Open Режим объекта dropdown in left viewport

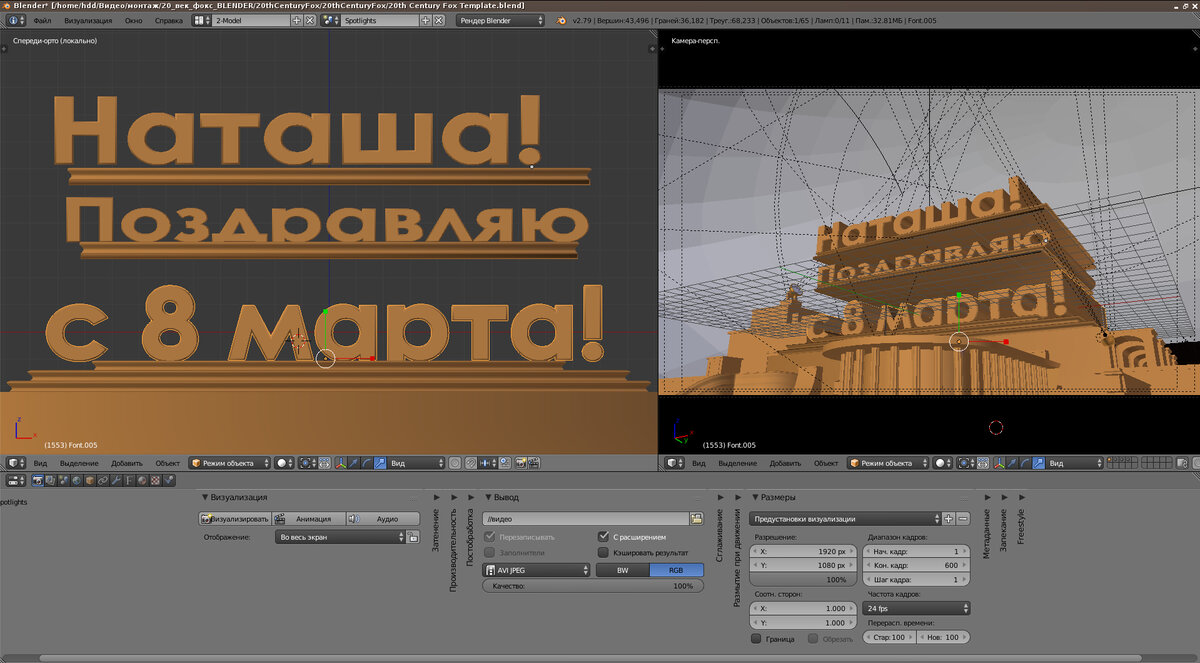(230, 463)
